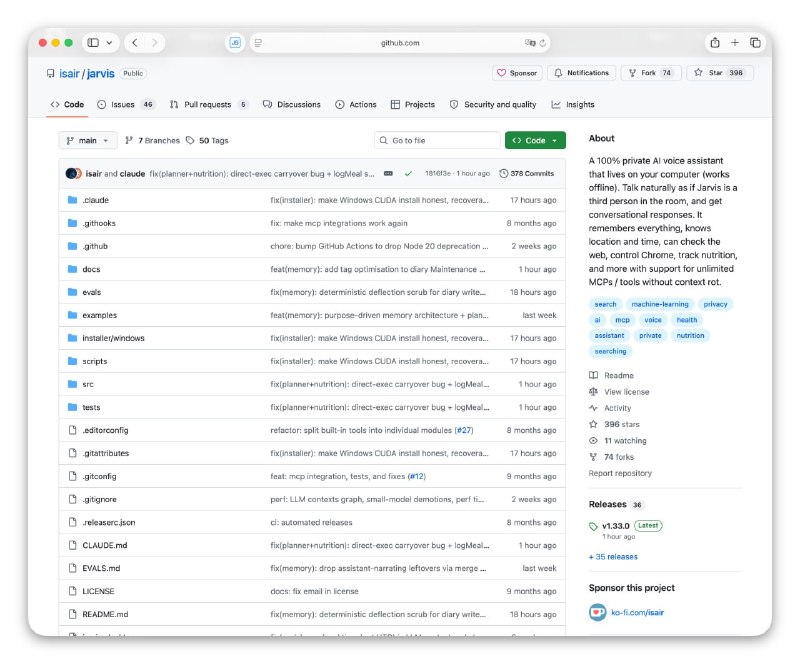This screenshot has width=800, height=664.
Task: Open the installer/windows folder
Action: 113,338
